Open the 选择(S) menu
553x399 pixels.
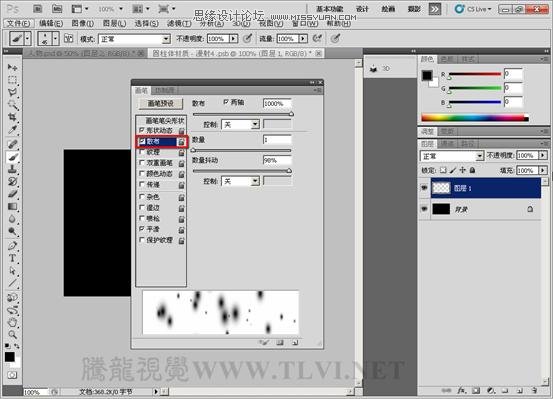point(146,24)
